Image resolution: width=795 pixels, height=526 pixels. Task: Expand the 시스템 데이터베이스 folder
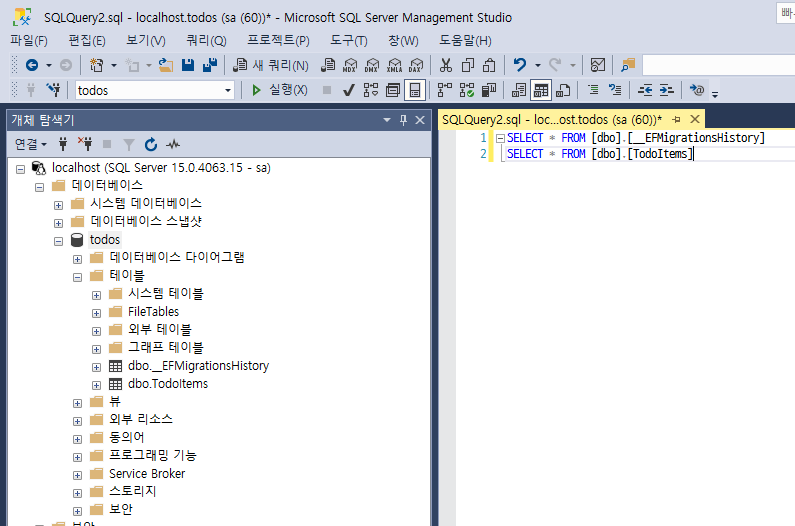coord(59,204)
